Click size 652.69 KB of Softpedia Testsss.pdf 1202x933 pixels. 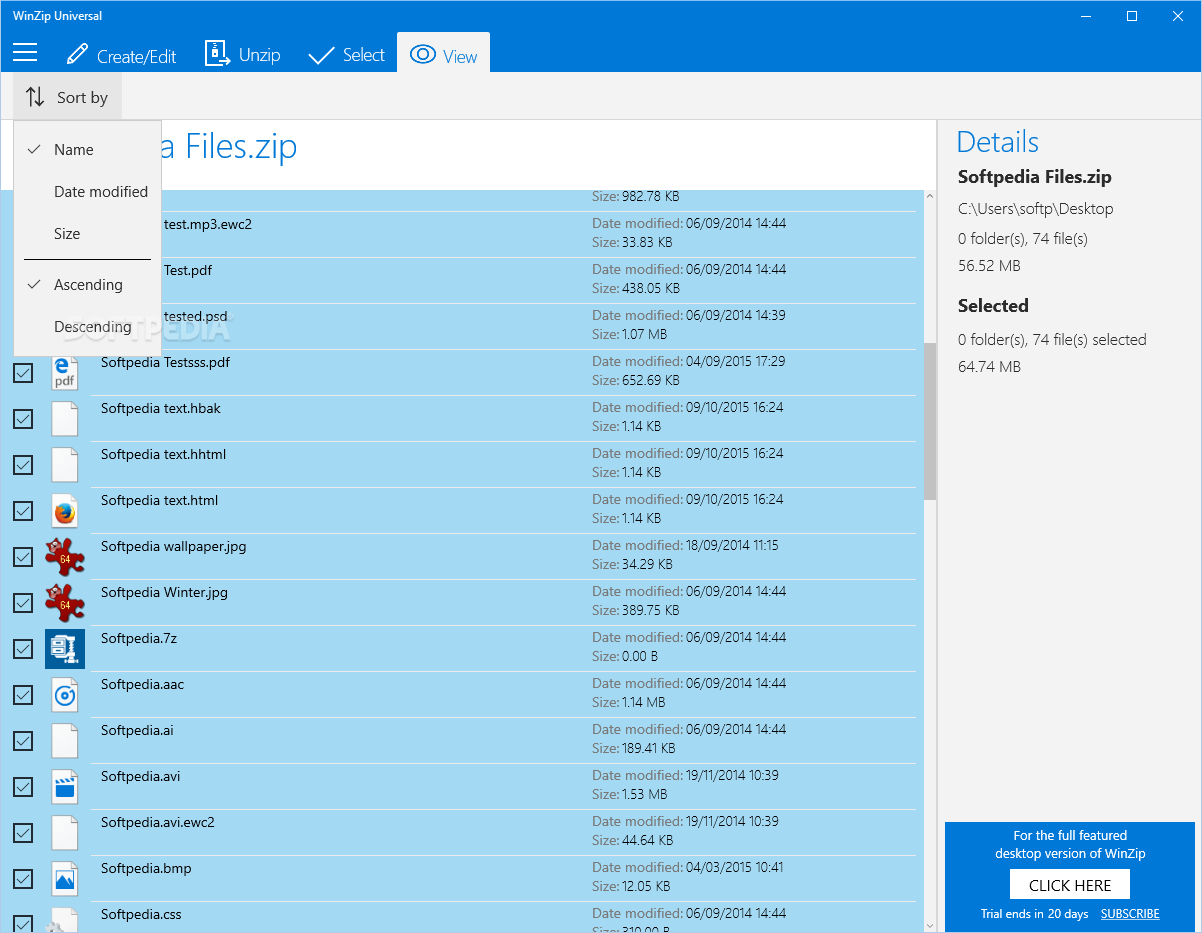650,380
